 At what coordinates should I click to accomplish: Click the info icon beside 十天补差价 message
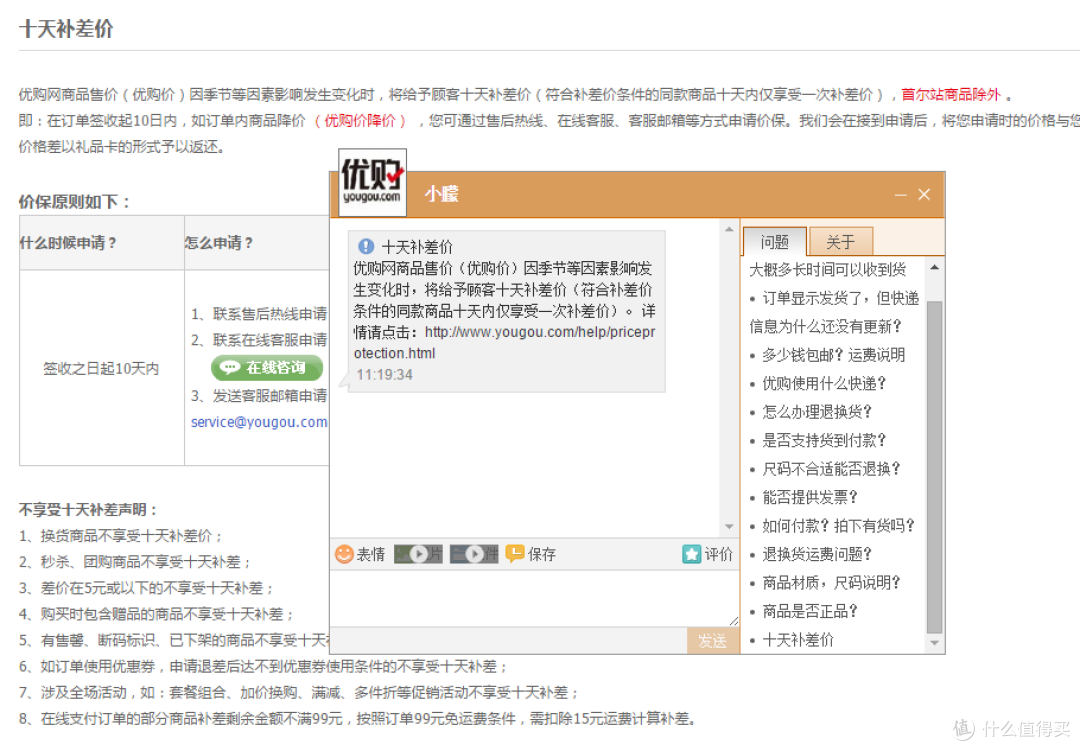coord(366,246)
